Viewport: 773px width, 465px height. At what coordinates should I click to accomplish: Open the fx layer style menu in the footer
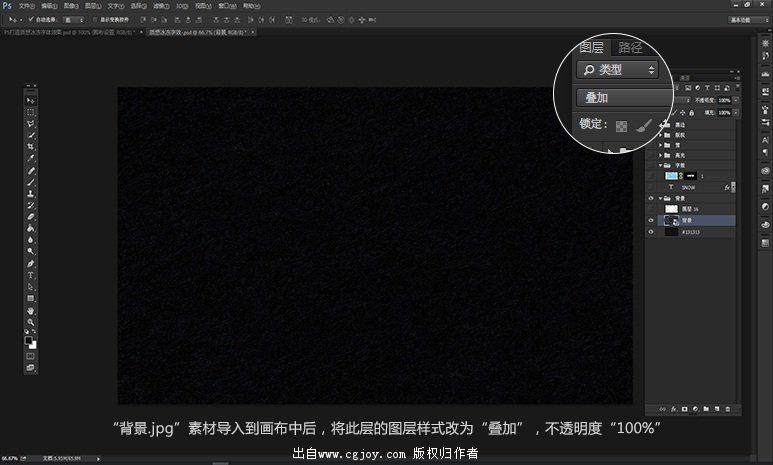(673, 409)
